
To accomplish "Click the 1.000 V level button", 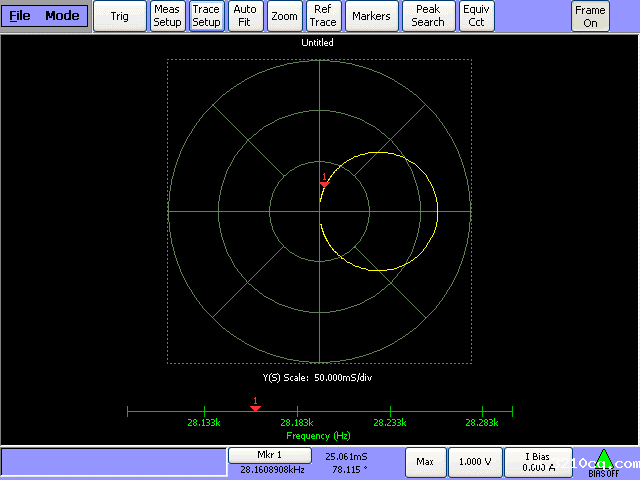I will pos(475,462).
